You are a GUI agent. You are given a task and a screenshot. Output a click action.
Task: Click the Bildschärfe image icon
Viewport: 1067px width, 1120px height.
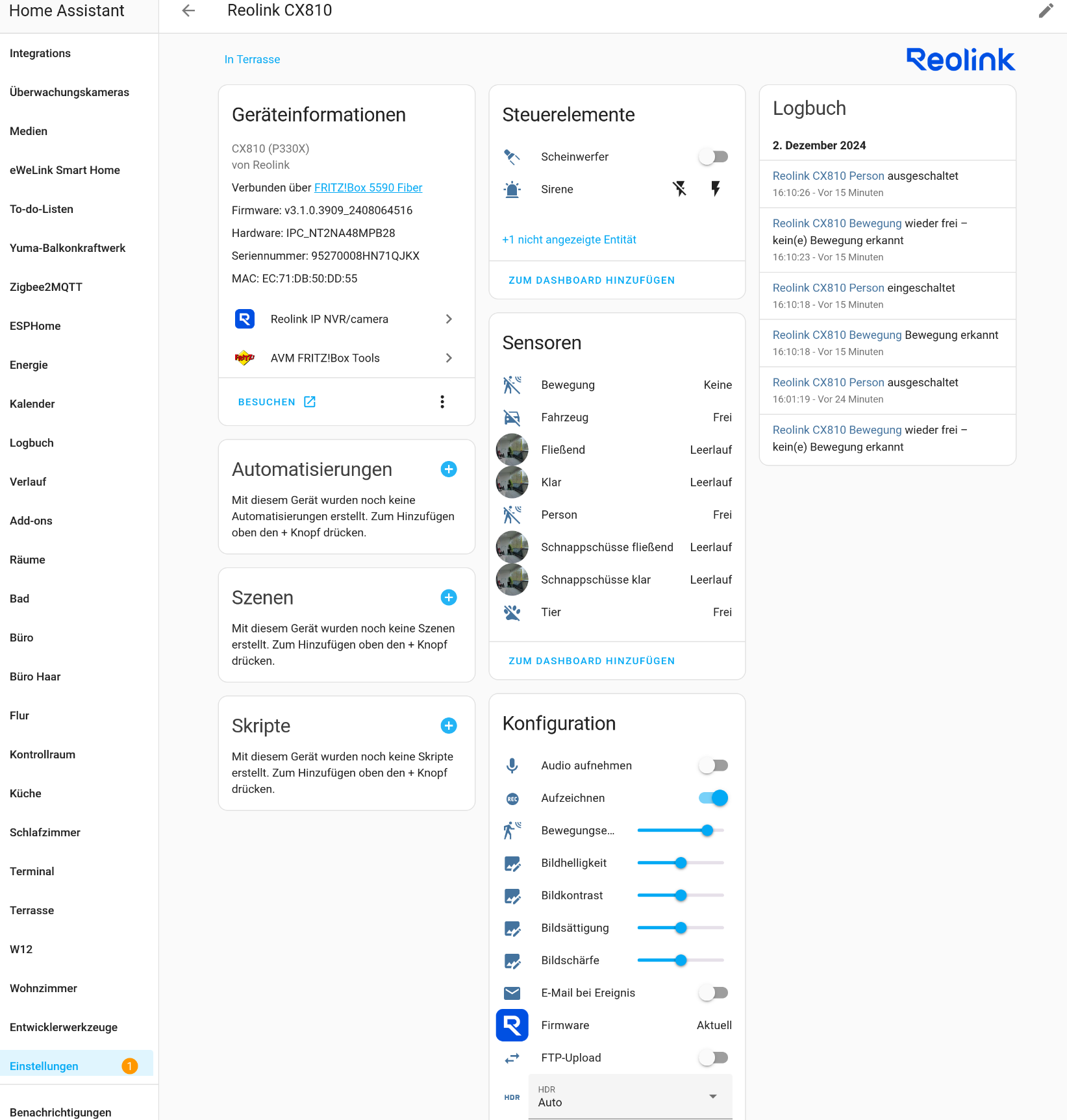[512, 961]
